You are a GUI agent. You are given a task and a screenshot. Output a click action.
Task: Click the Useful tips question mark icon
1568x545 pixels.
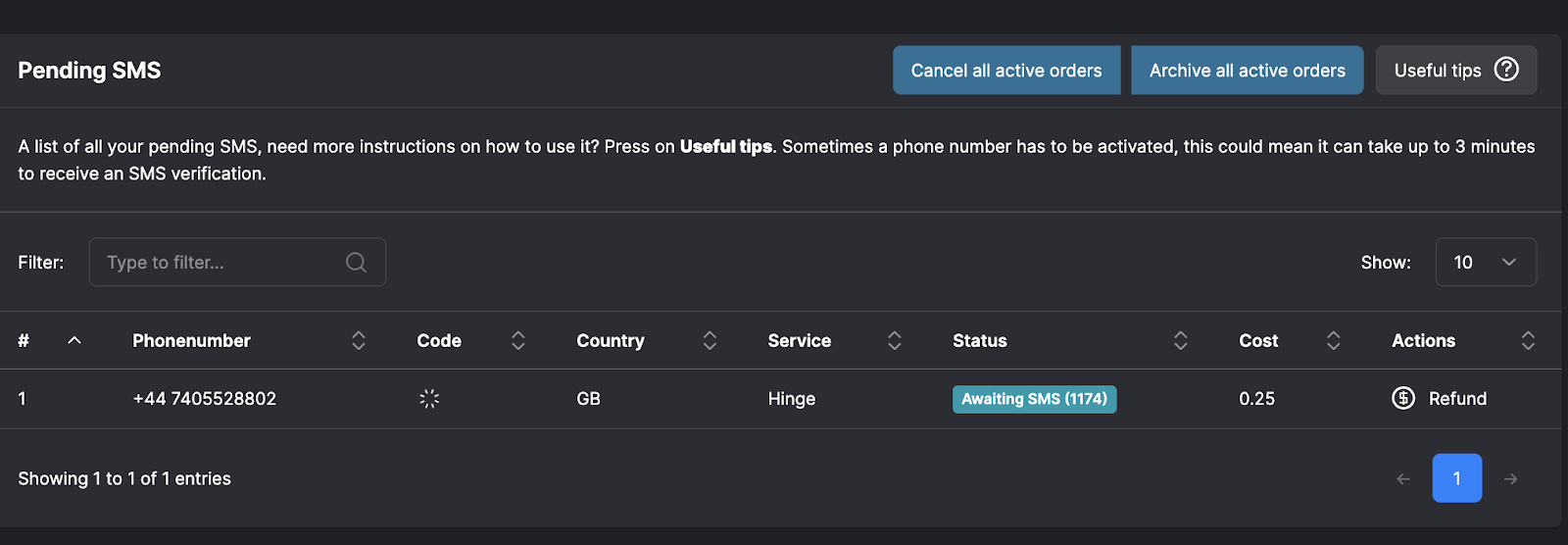tap(1506, 70)
